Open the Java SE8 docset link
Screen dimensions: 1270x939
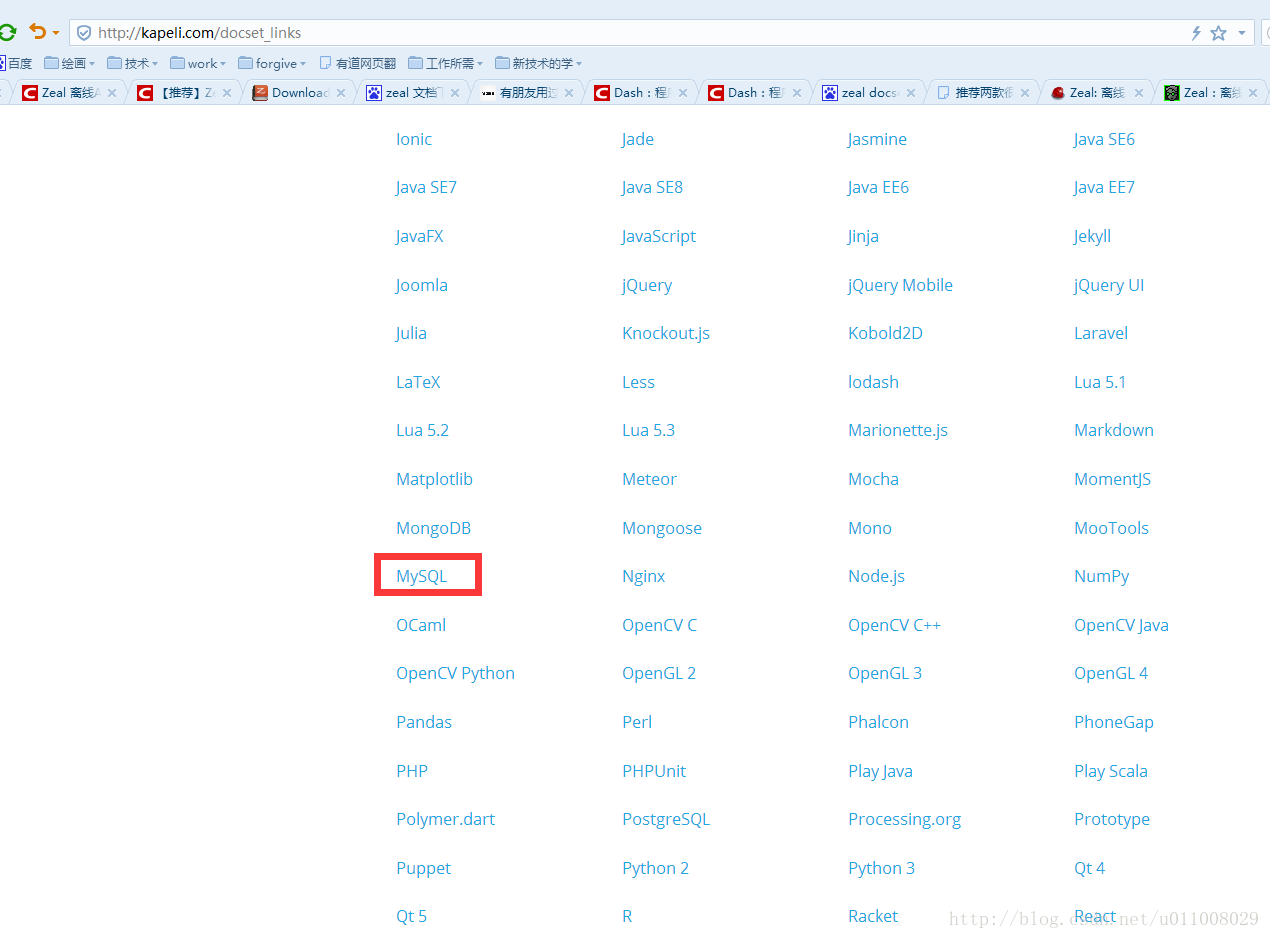tap(652, 187)
